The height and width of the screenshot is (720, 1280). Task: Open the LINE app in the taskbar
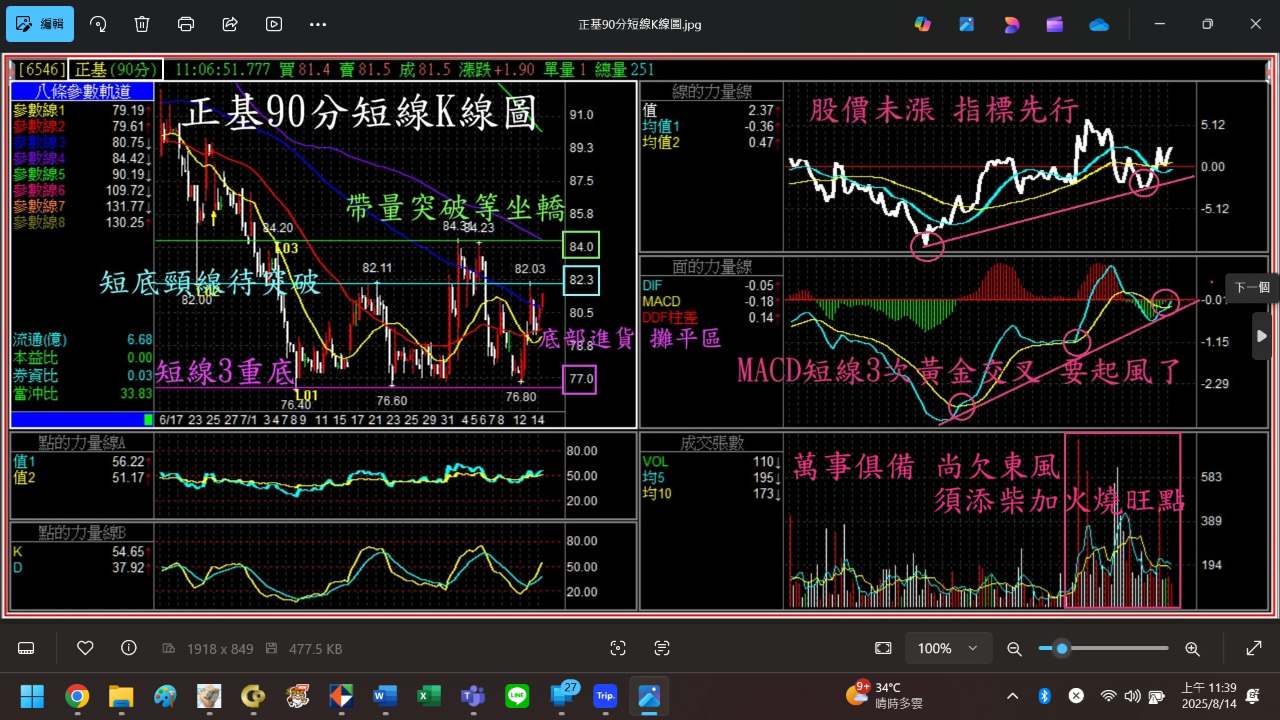pyautogui.click(x=517, y=696)
